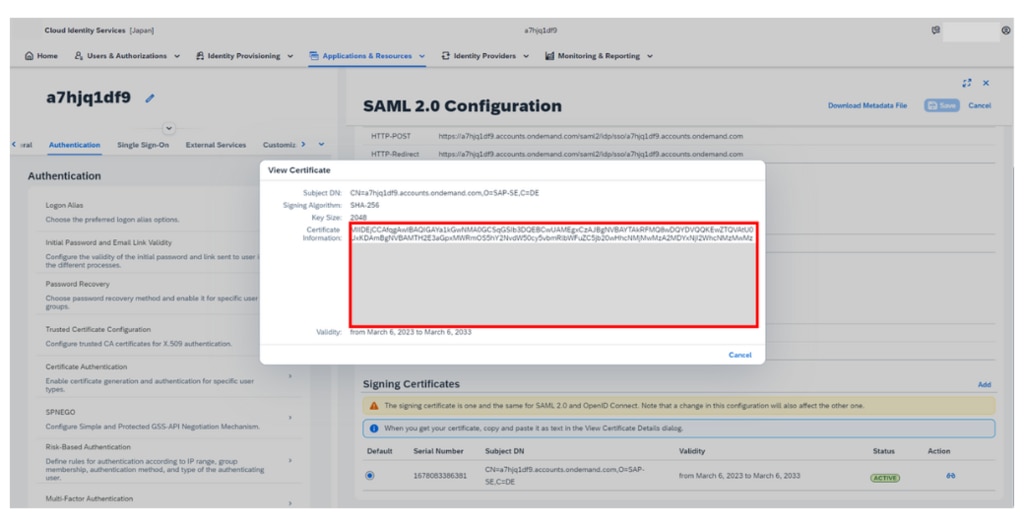Close the SAML 2.0 Configuration panel
1024x528 pixels.
pos(986,83)
